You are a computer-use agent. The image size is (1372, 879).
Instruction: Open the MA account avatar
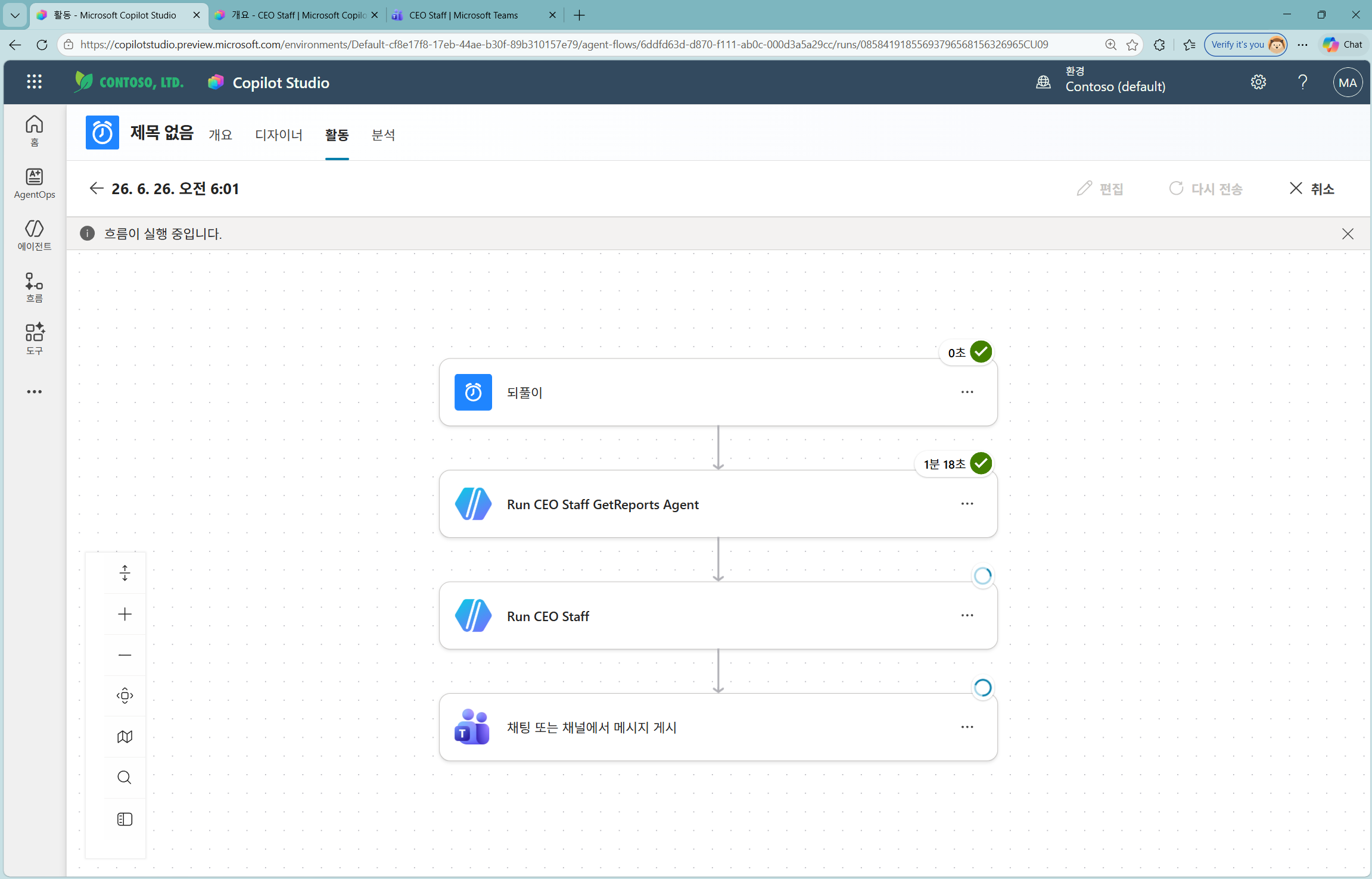1348,83
